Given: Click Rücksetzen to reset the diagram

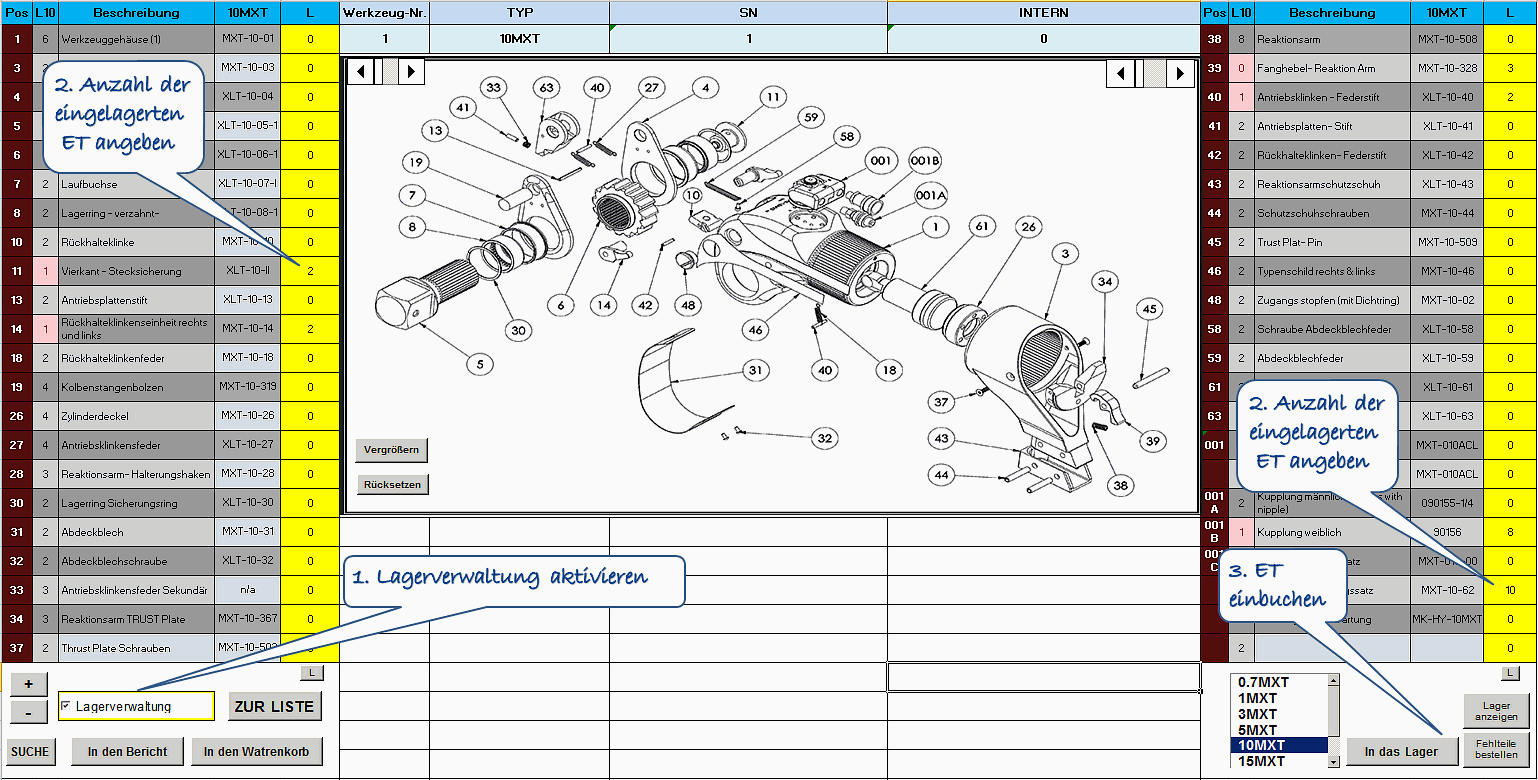Looking at the screenshot, I should coord(391,485).
